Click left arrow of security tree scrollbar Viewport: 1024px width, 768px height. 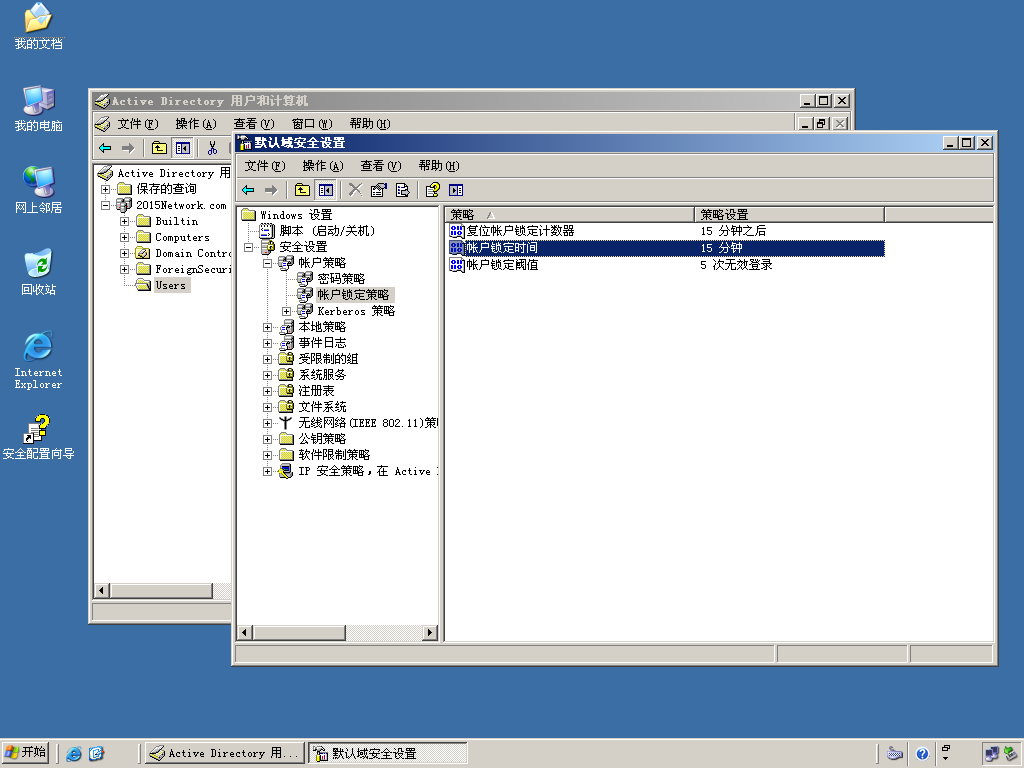click(x=245, y=632)
